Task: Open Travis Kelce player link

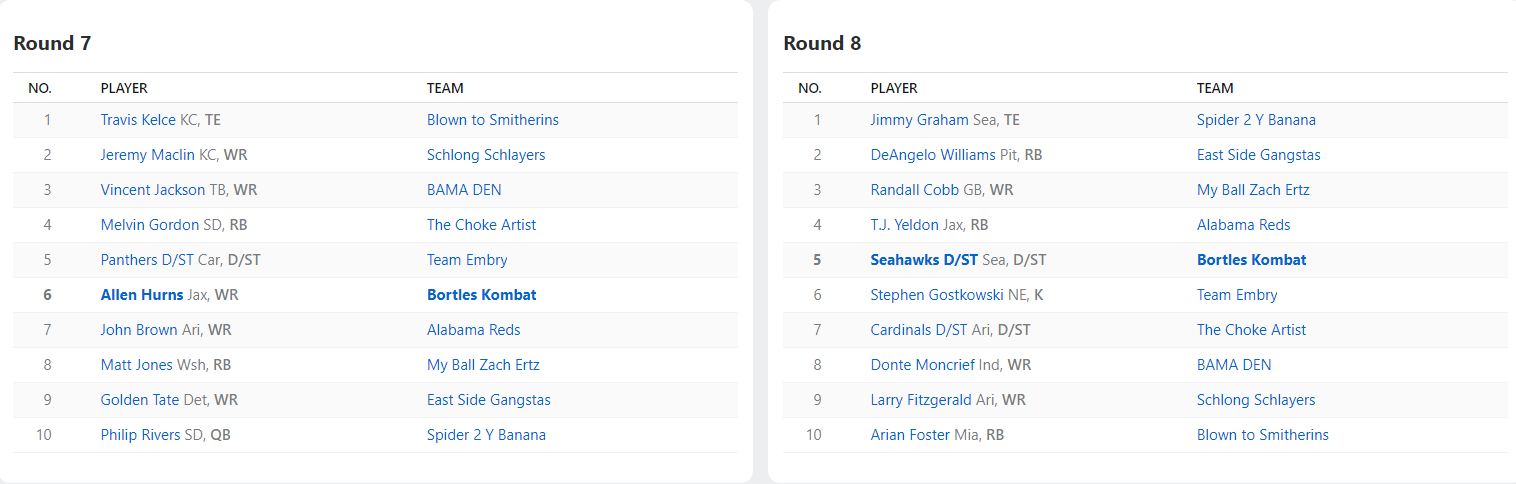Action: click(x=139, y=120)
